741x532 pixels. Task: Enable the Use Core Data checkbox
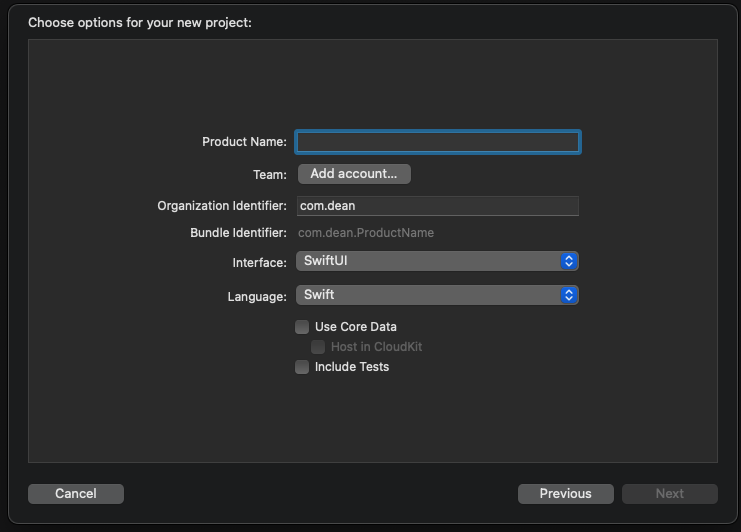point(302,327)
